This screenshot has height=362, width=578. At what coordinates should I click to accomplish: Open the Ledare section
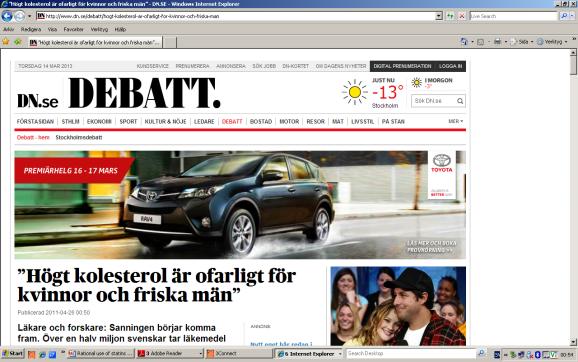click(204, 121)
